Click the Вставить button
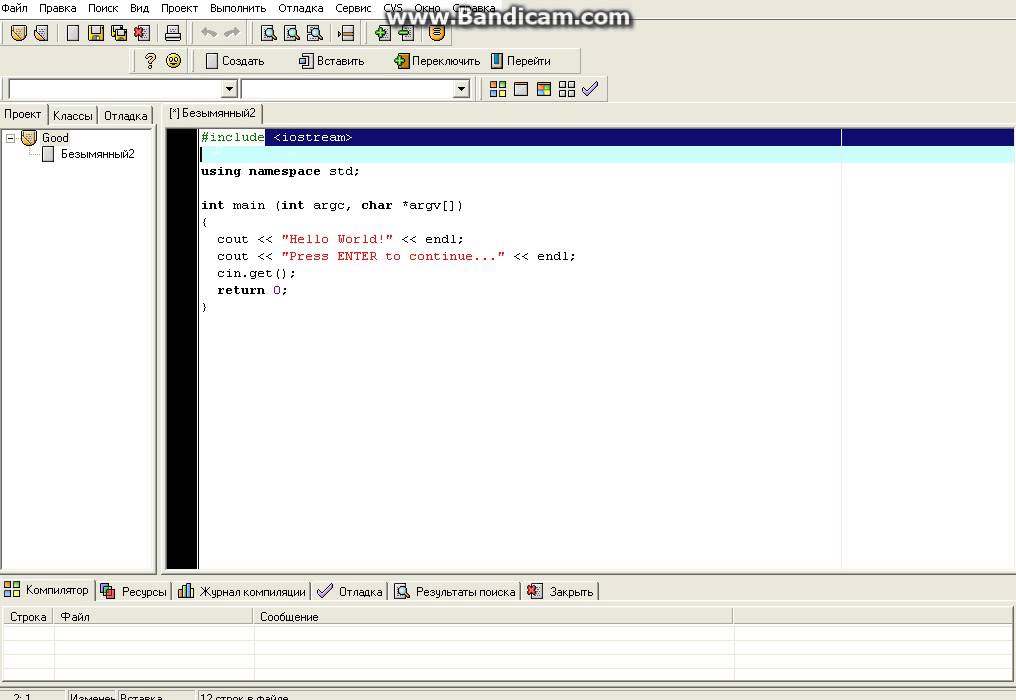The width and height of the screenshot is (1016, 700). click(331, 61)
